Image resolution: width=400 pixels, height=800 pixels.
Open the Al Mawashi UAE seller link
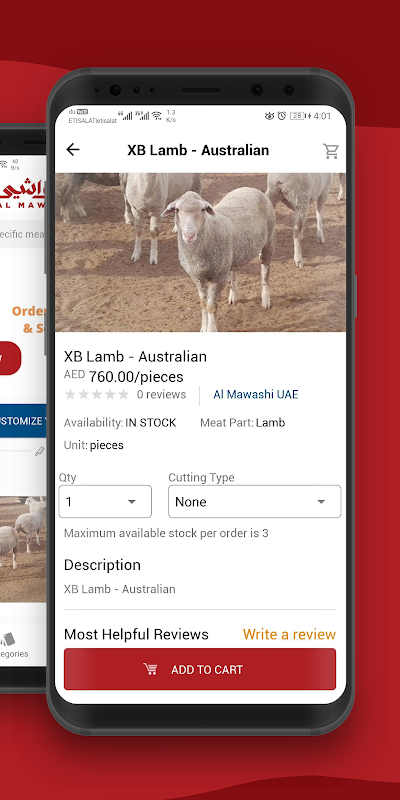256,394
